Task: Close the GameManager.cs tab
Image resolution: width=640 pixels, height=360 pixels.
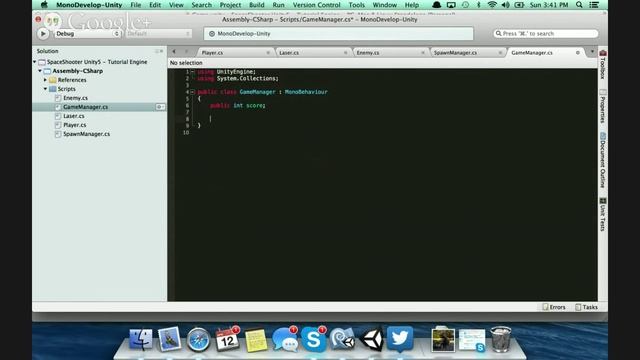Action: pyautogui.click(x=578, y=53)
